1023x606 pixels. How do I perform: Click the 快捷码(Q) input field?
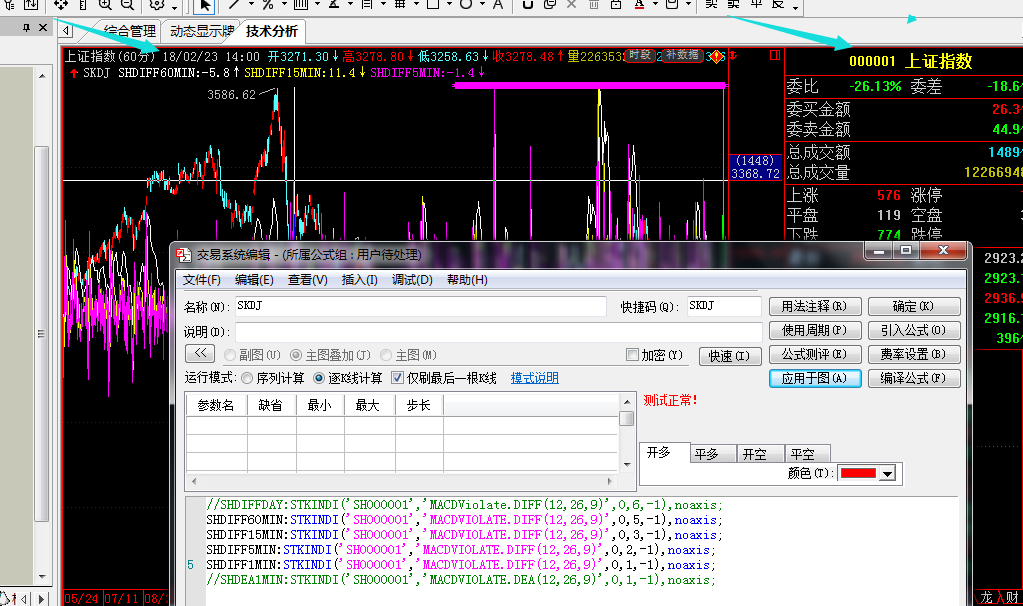[724, 306]
